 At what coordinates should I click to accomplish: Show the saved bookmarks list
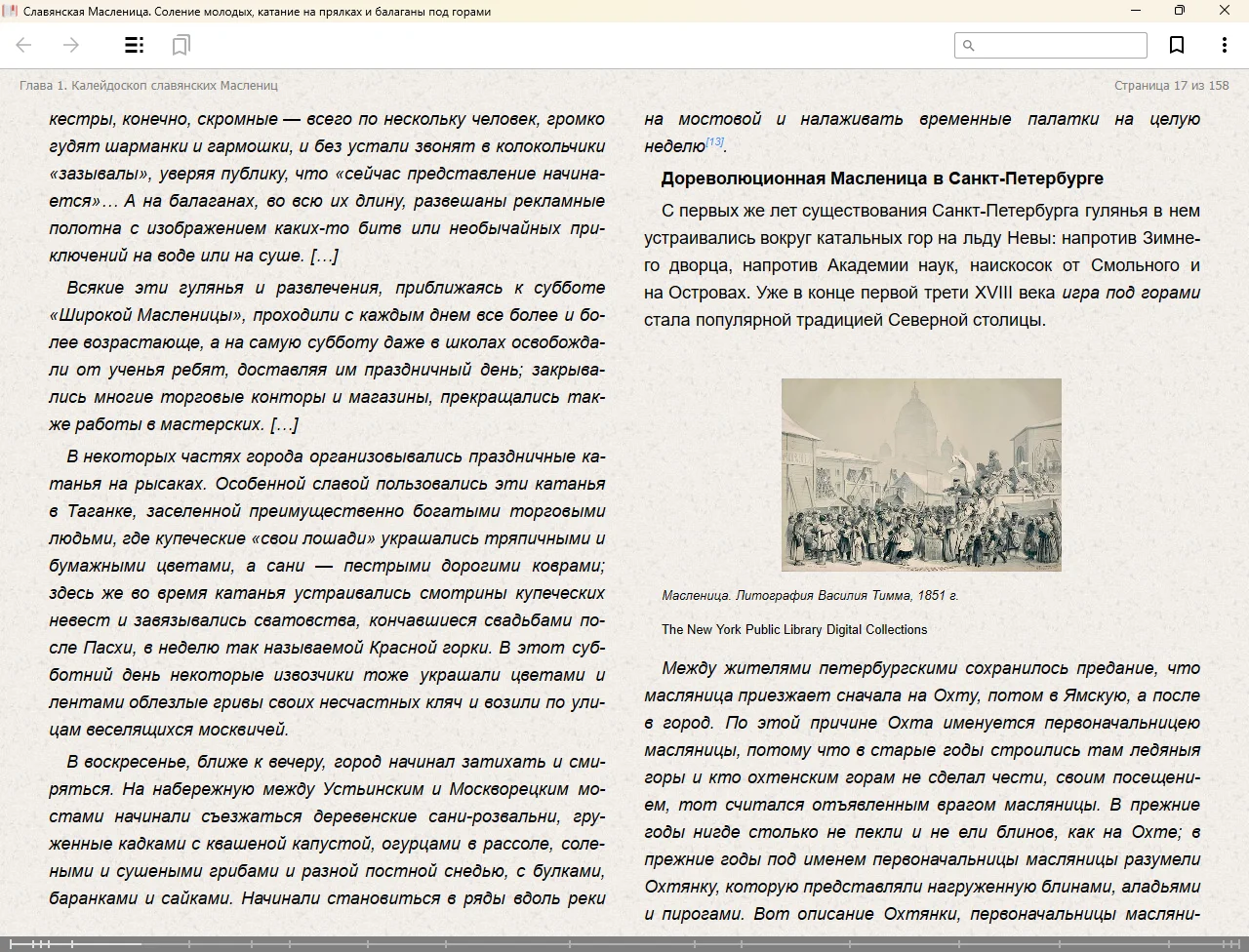181,45
